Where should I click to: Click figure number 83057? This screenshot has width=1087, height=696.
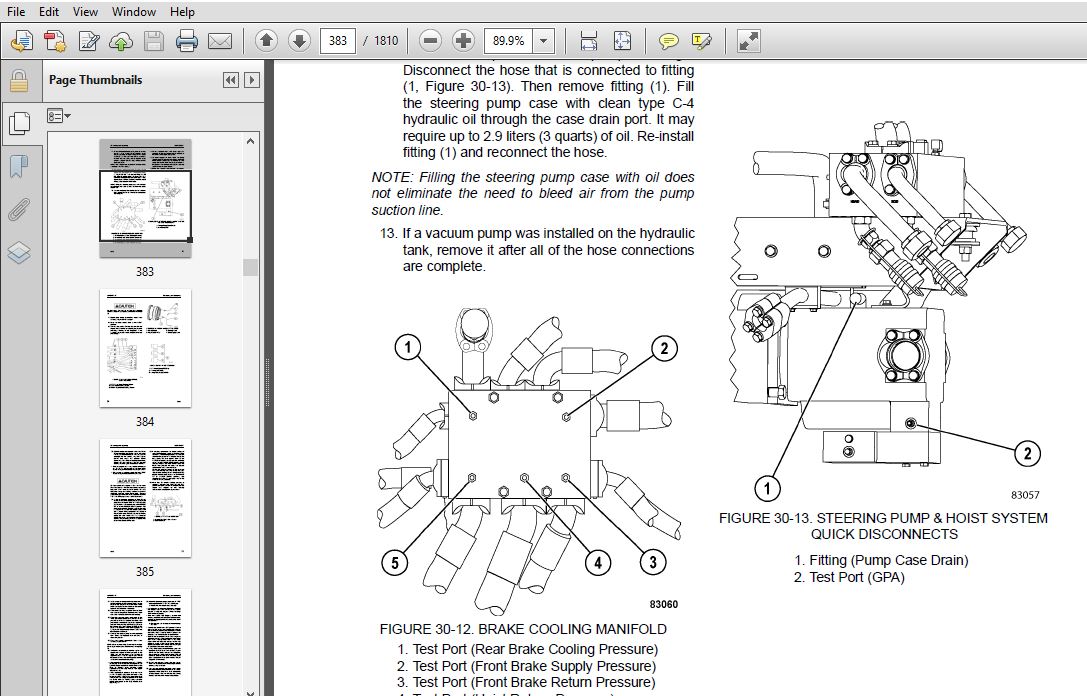click(x=1025, y=495)
